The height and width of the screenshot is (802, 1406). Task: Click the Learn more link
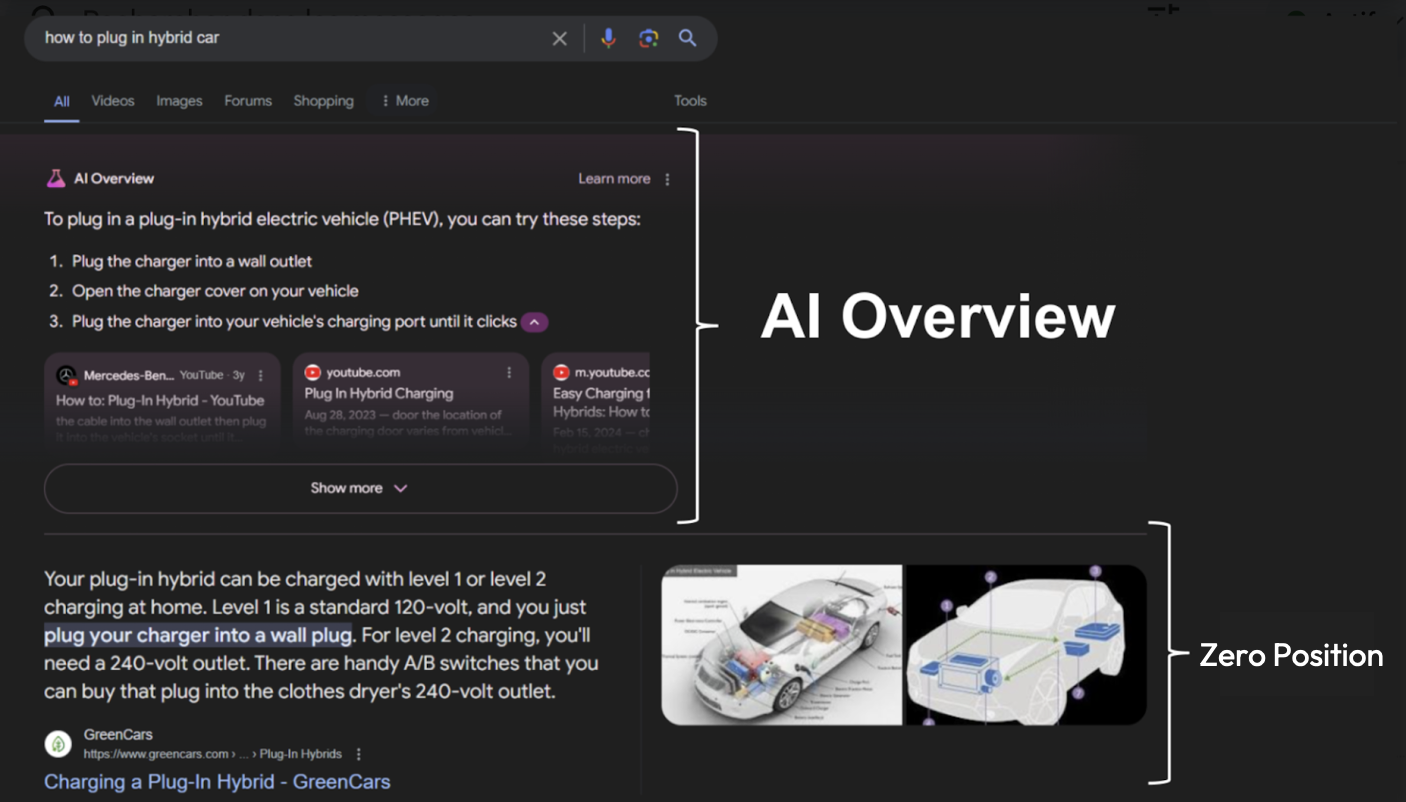614,179
